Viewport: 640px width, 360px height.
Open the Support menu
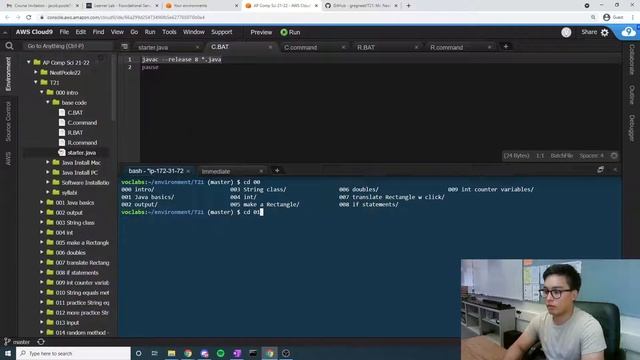tap(222, 32)
